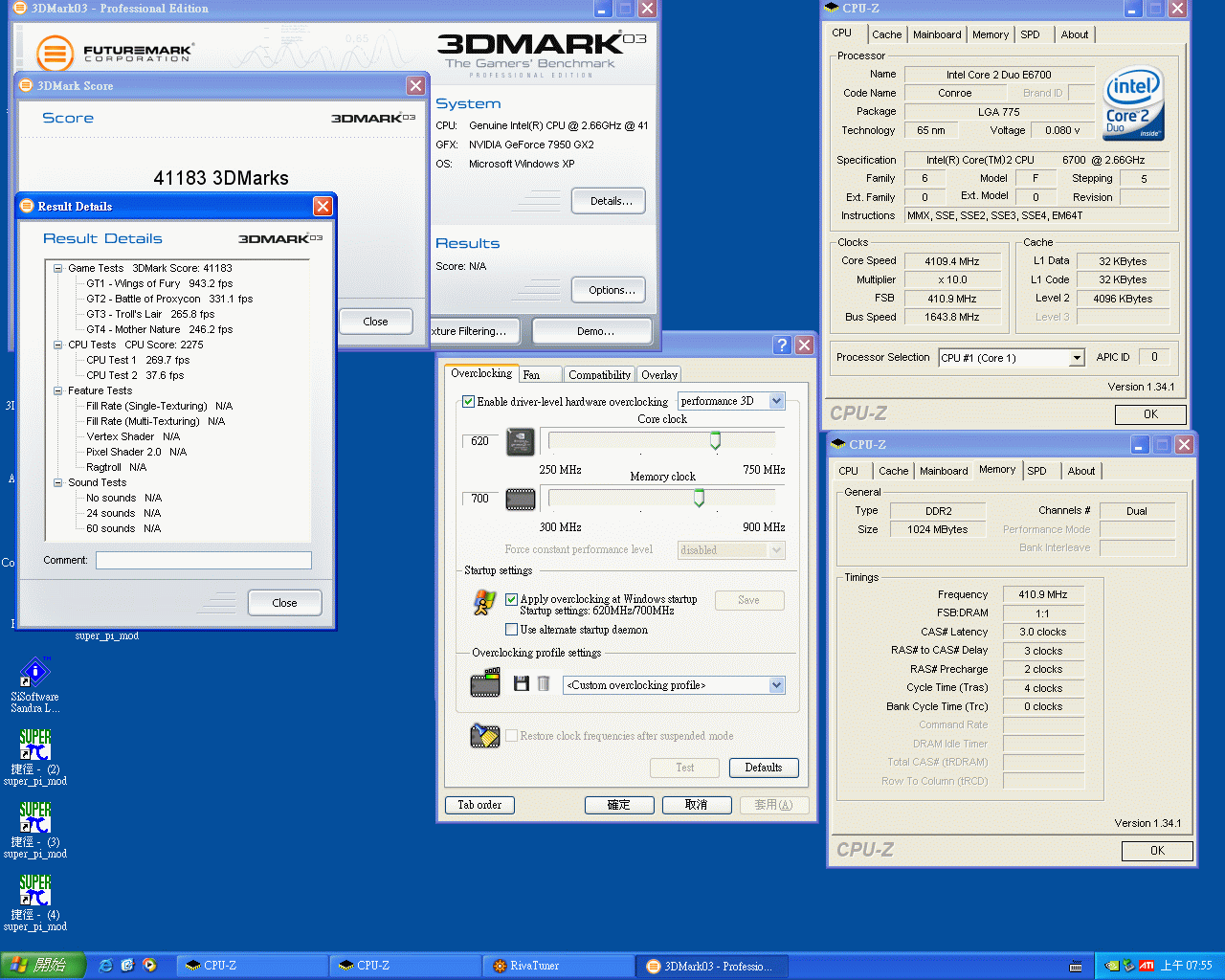Click the Windows startup flag icon

(x=484, y=602)
